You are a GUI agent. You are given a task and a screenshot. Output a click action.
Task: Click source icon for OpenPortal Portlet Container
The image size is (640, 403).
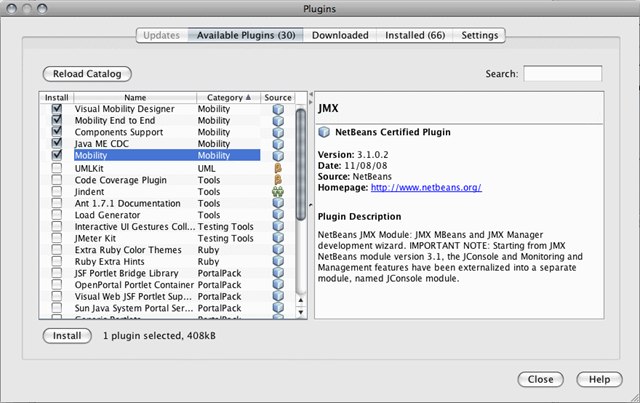(278, 285)
